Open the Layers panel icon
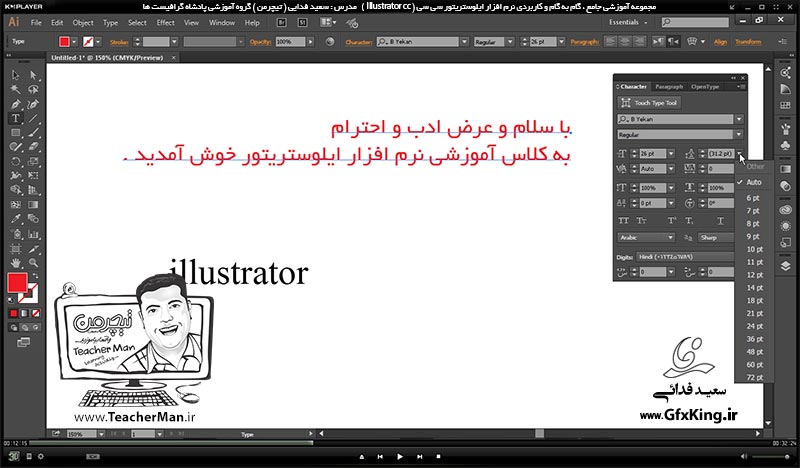Screen dimensions: 800x468 click(786, 266)
